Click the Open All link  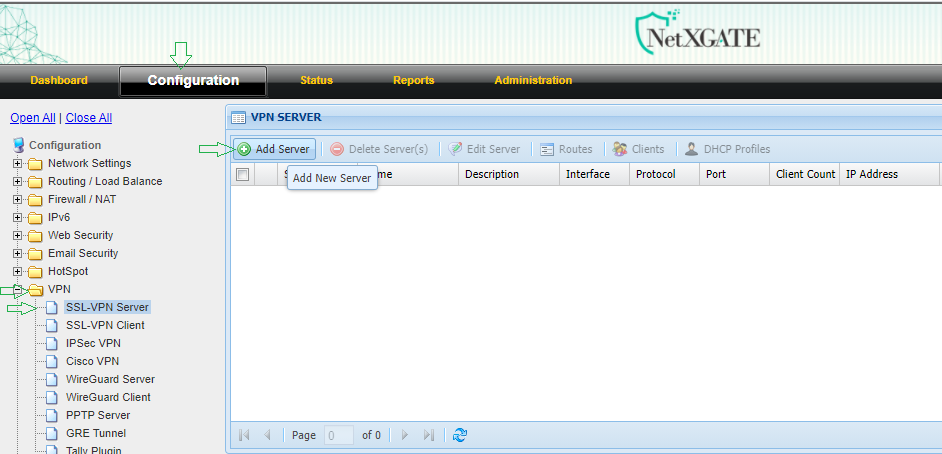click(x=32, y=118)
